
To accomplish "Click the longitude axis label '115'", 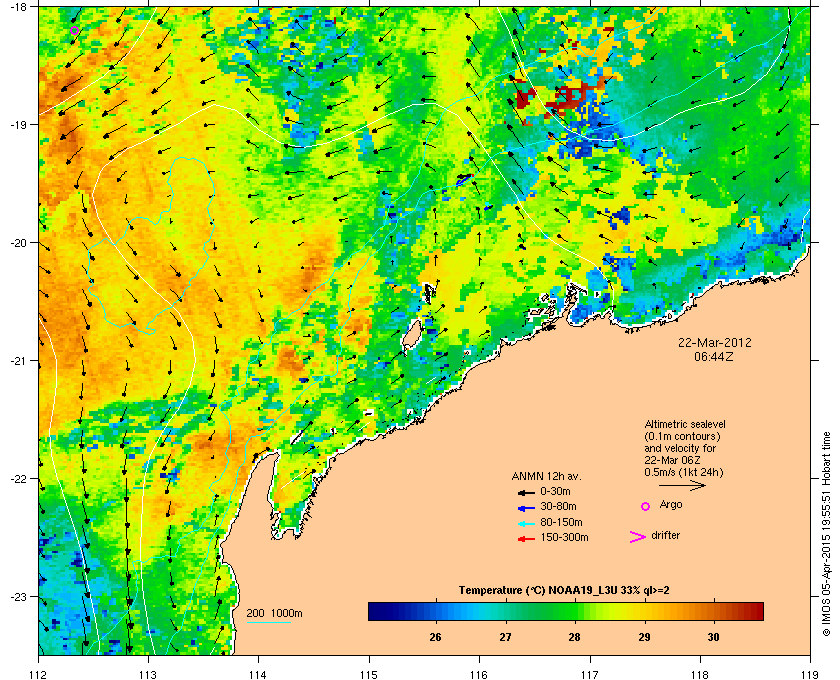I will point(369,674).
